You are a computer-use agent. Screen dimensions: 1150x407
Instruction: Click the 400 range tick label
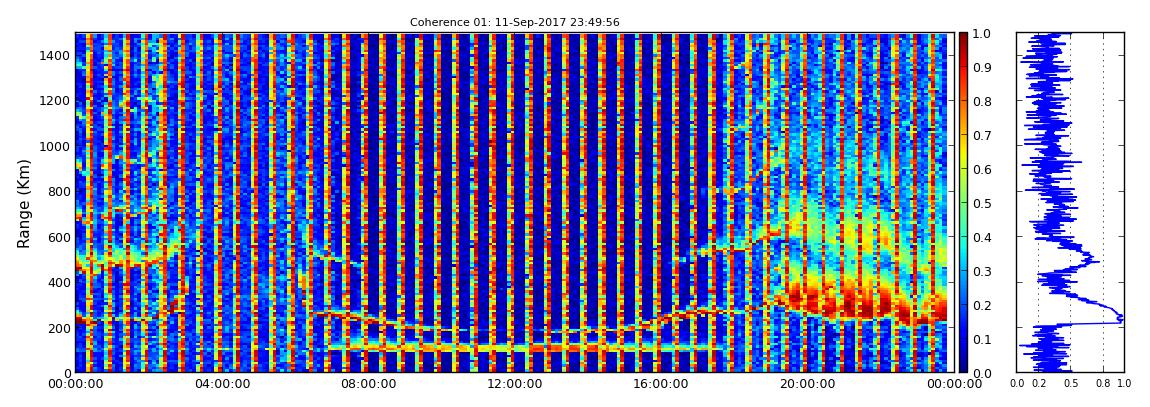57,283
